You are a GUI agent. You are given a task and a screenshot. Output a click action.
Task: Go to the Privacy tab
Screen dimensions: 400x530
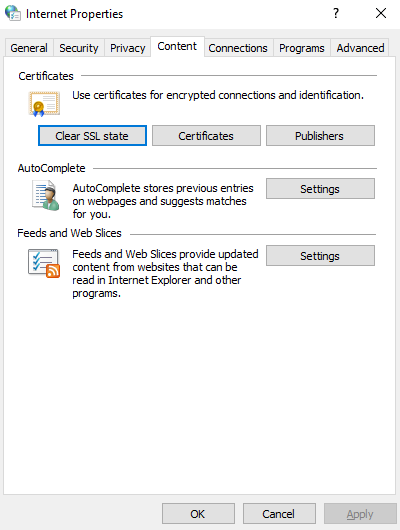click(x=127, y=48)
